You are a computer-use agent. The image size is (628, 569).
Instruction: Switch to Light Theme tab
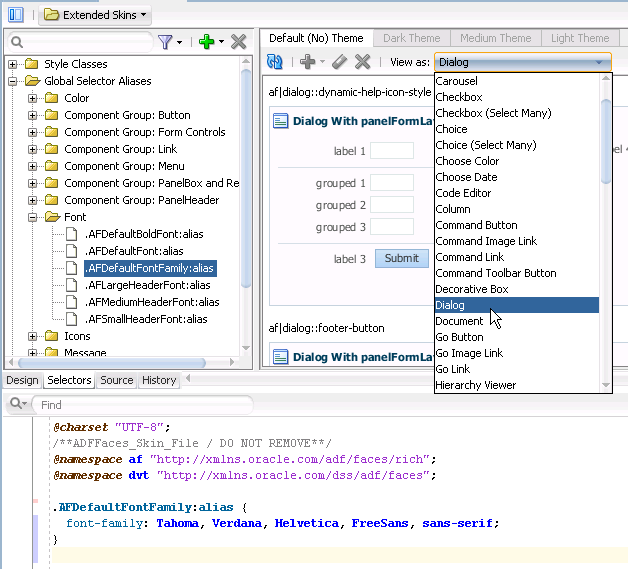580,38
